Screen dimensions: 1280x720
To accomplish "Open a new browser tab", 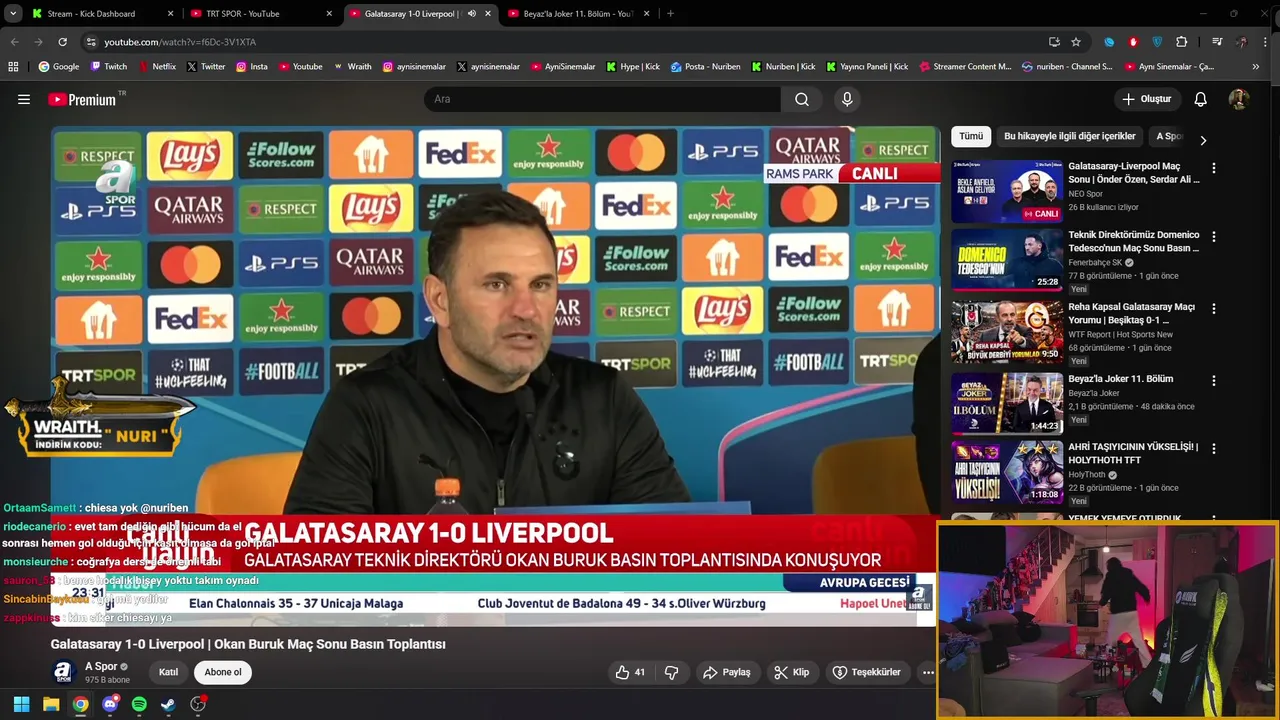I will click(670, 14).
